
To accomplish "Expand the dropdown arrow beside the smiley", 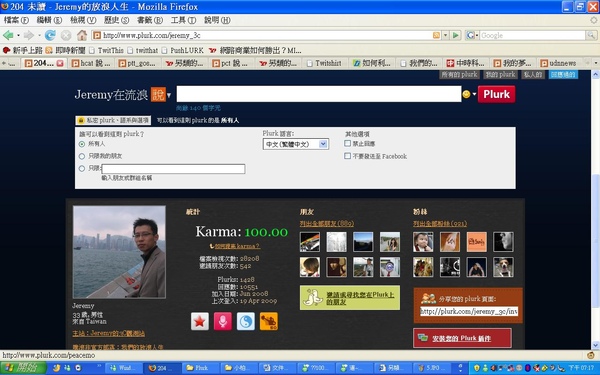I will tap(474, 94).
